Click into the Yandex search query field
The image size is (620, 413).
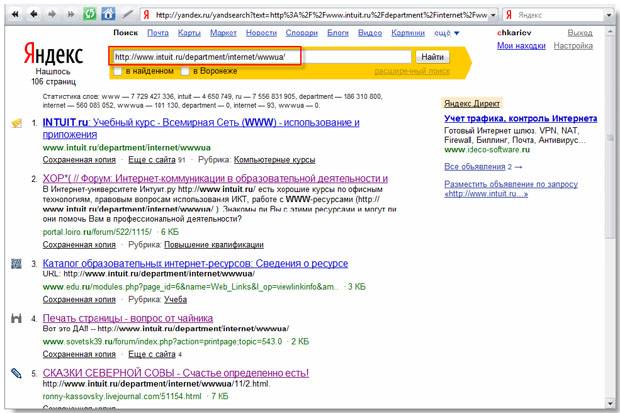pos(261,57)
